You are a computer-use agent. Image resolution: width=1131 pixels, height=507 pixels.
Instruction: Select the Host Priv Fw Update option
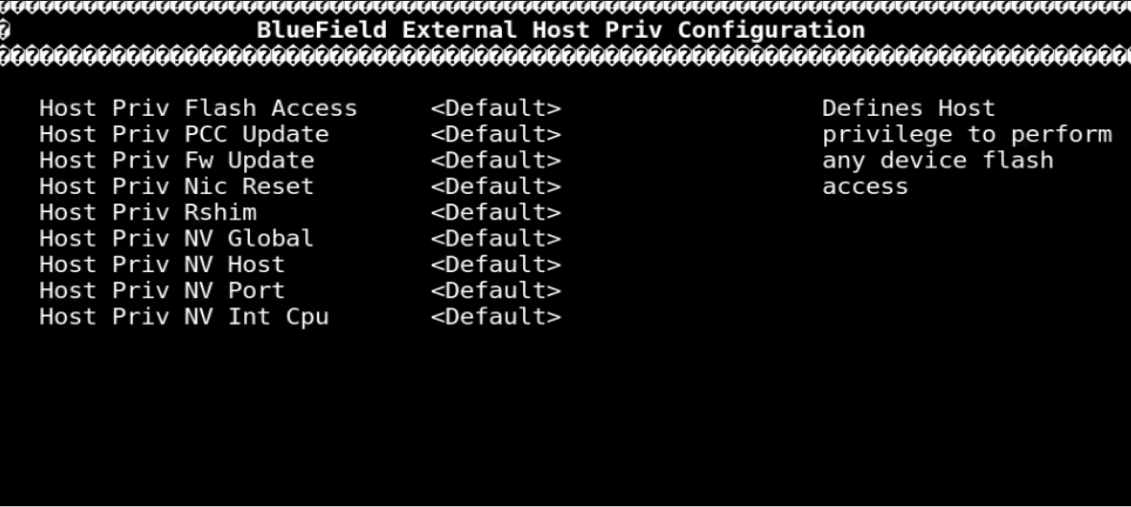click(x=176, y=160)
